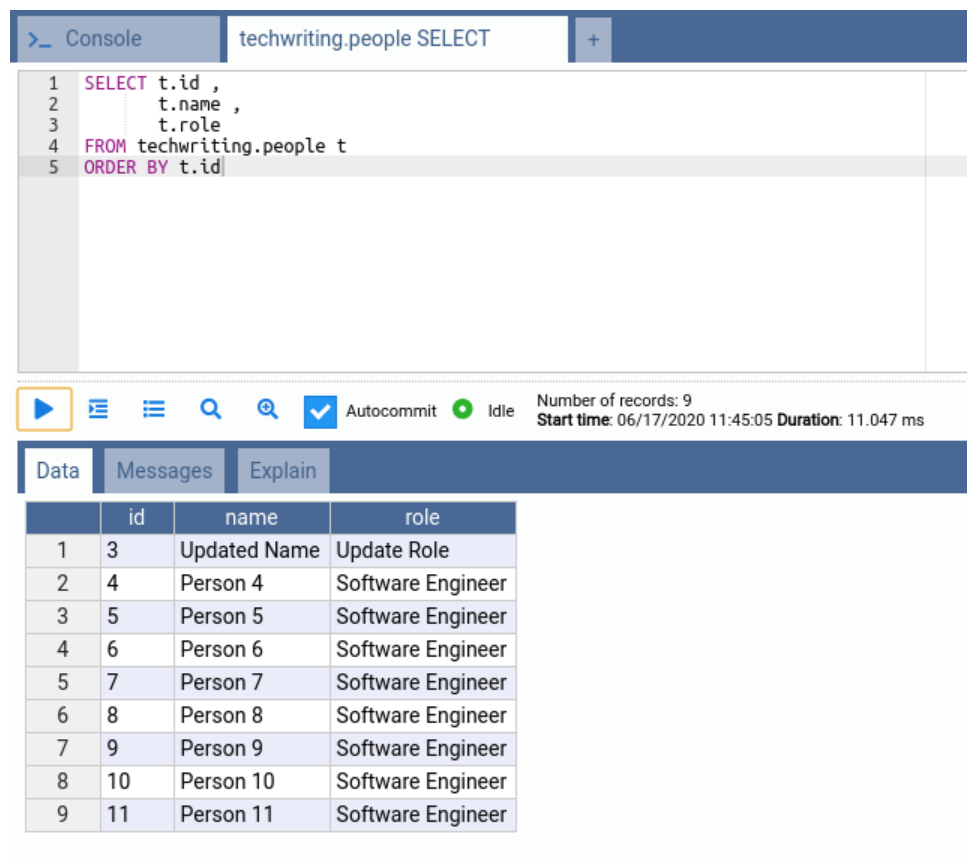Select the Person 11 name cell
The height and width of the screenshot is (861, 975).
250,815
